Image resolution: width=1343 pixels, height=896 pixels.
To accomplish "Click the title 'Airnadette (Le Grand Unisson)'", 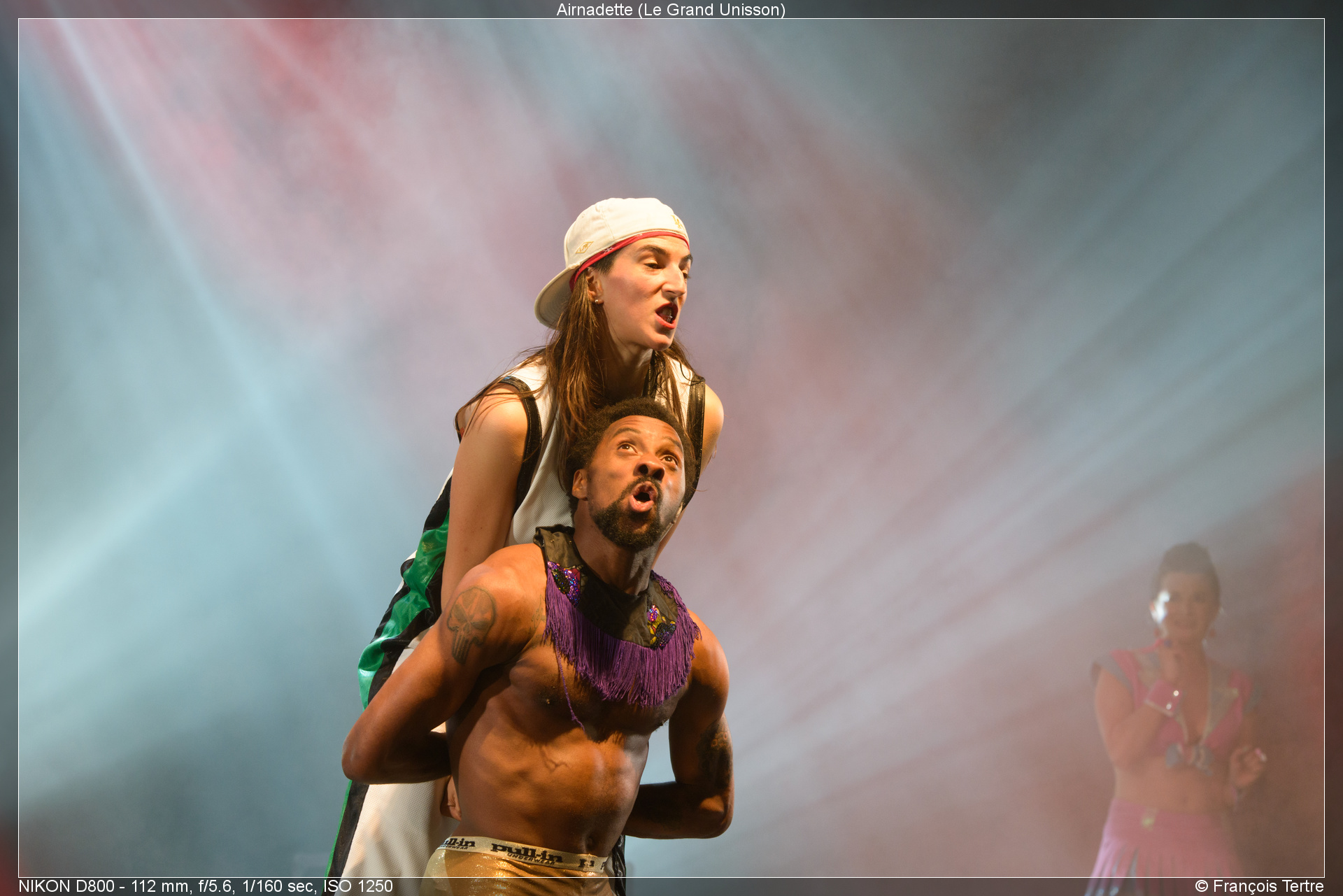I will pos(671,10).
